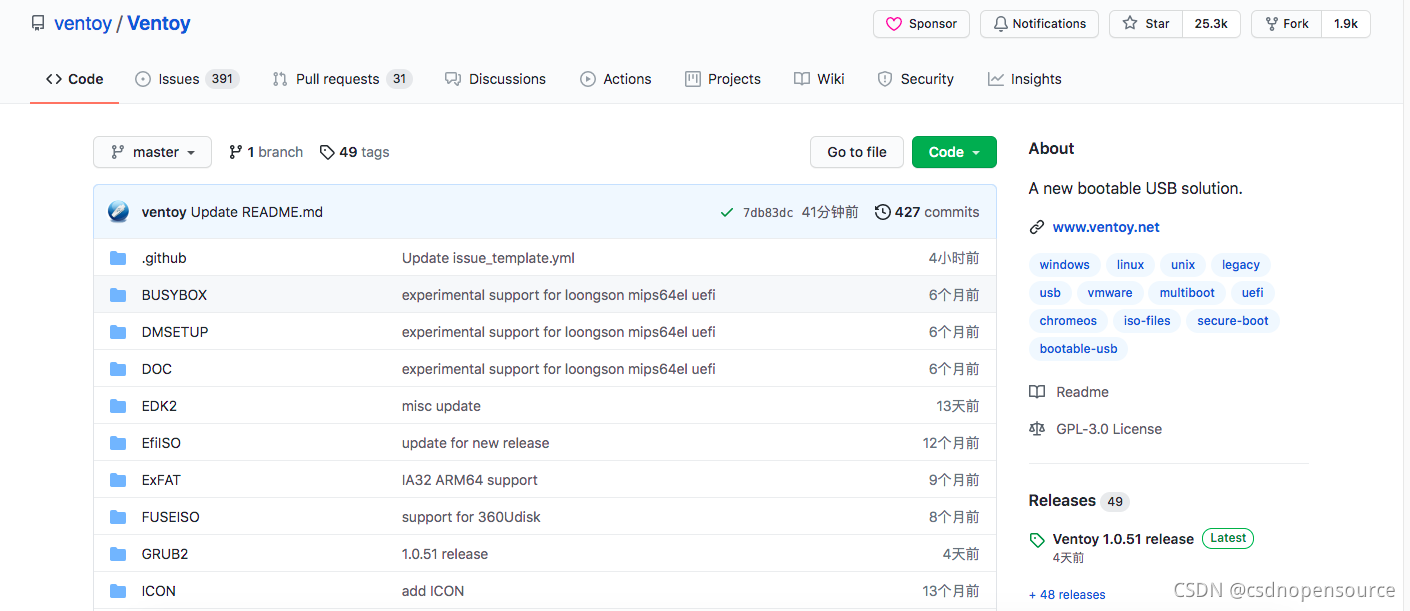Open the ventoy owner link in title

(83, 23)
